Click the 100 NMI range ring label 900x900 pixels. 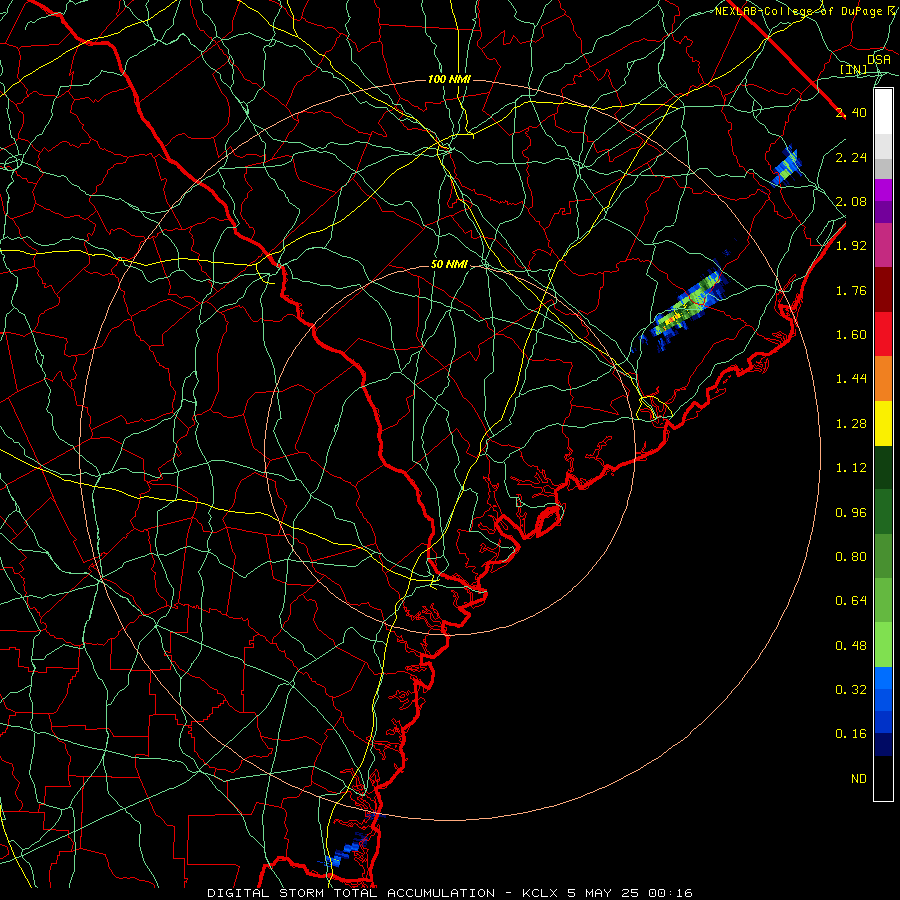[449, 79]
